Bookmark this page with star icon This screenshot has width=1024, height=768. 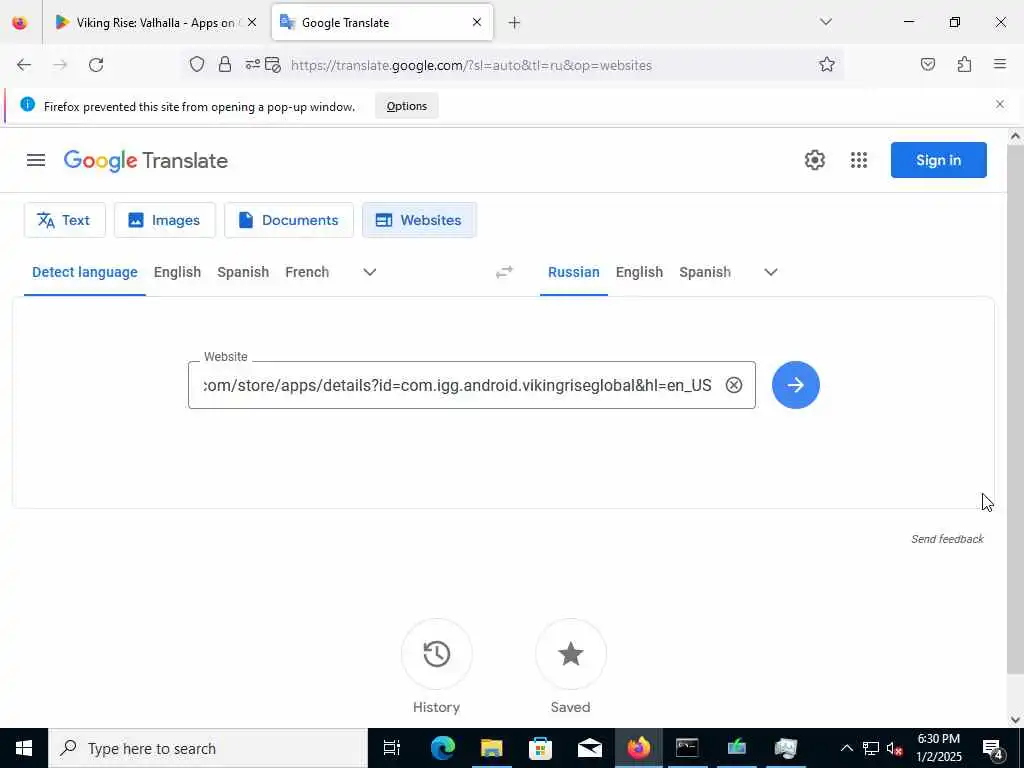tap(827, 65)
